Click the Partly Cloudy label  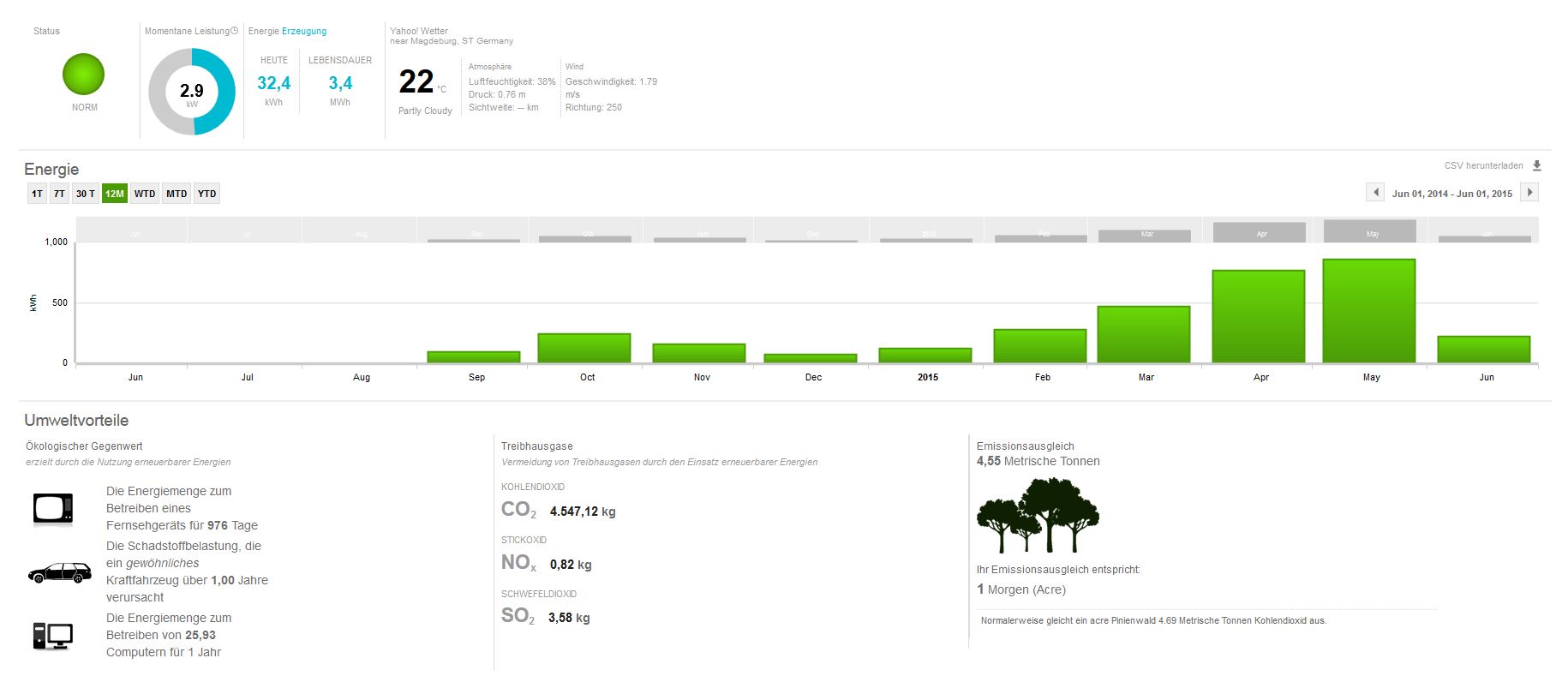(425, 111)
